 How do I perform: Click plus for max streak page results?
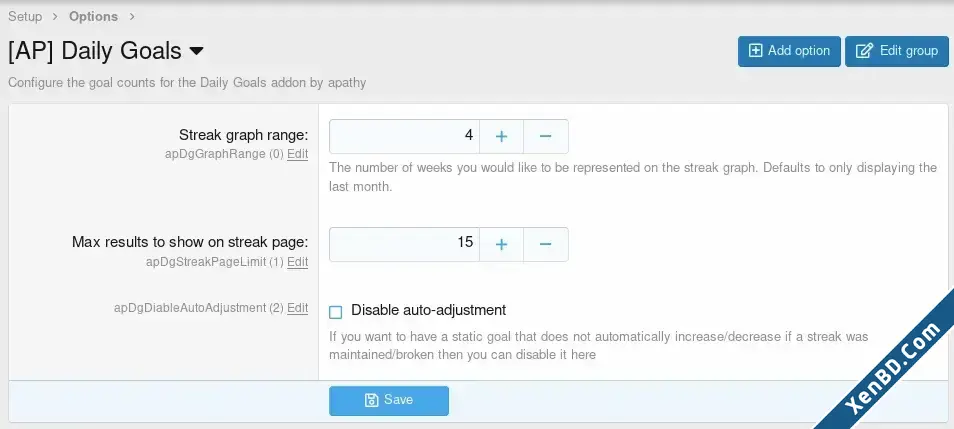point(501,245)
